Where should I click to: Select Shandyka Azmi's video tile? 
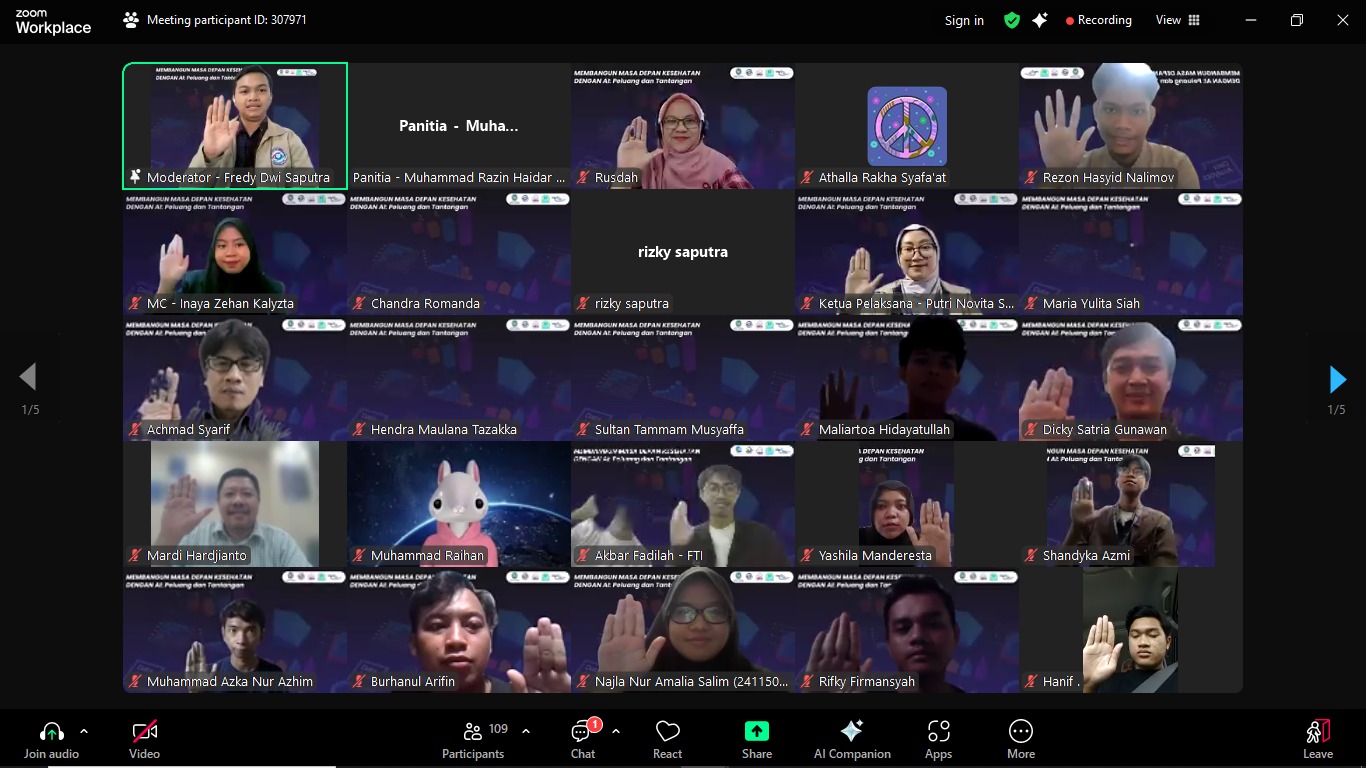click(1131, 505)
